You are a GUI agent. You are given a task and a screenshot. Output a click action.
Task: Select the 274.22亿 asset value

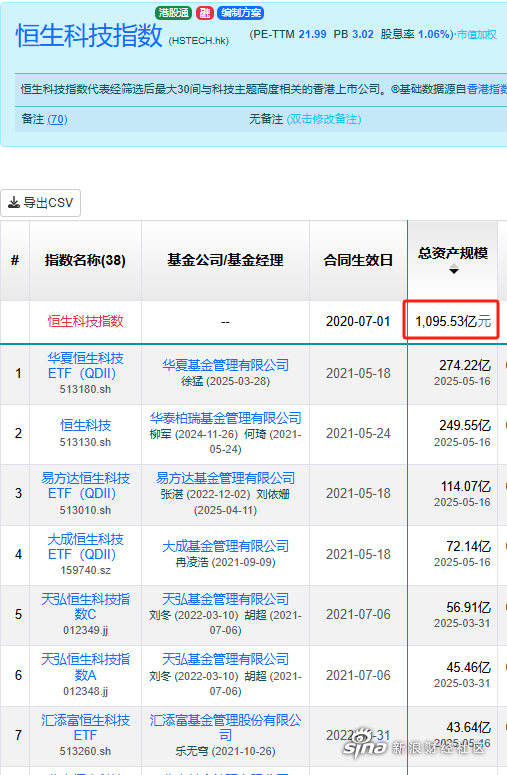tap(465, 365)
